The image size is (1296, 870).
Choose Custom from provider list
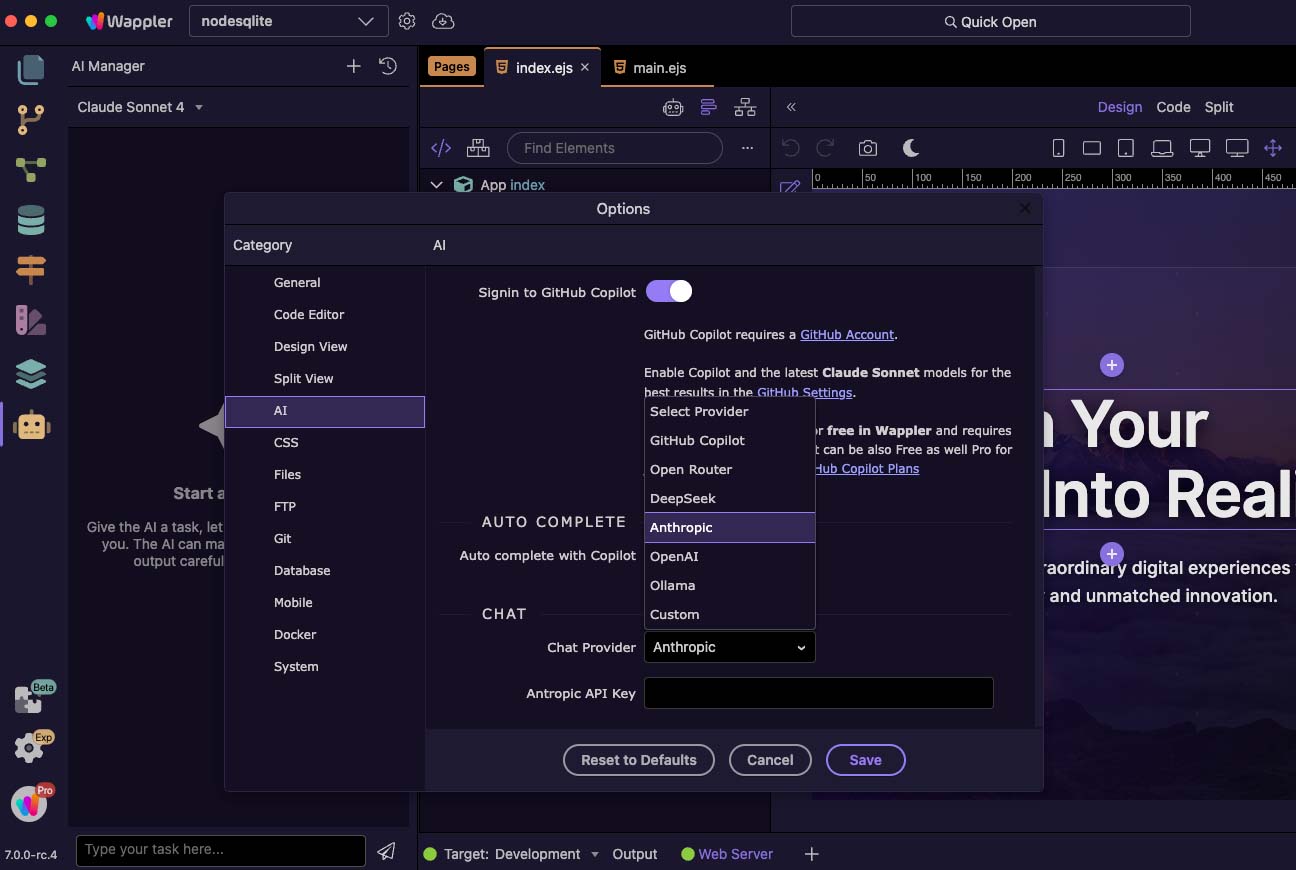click(x=729, y=614)
